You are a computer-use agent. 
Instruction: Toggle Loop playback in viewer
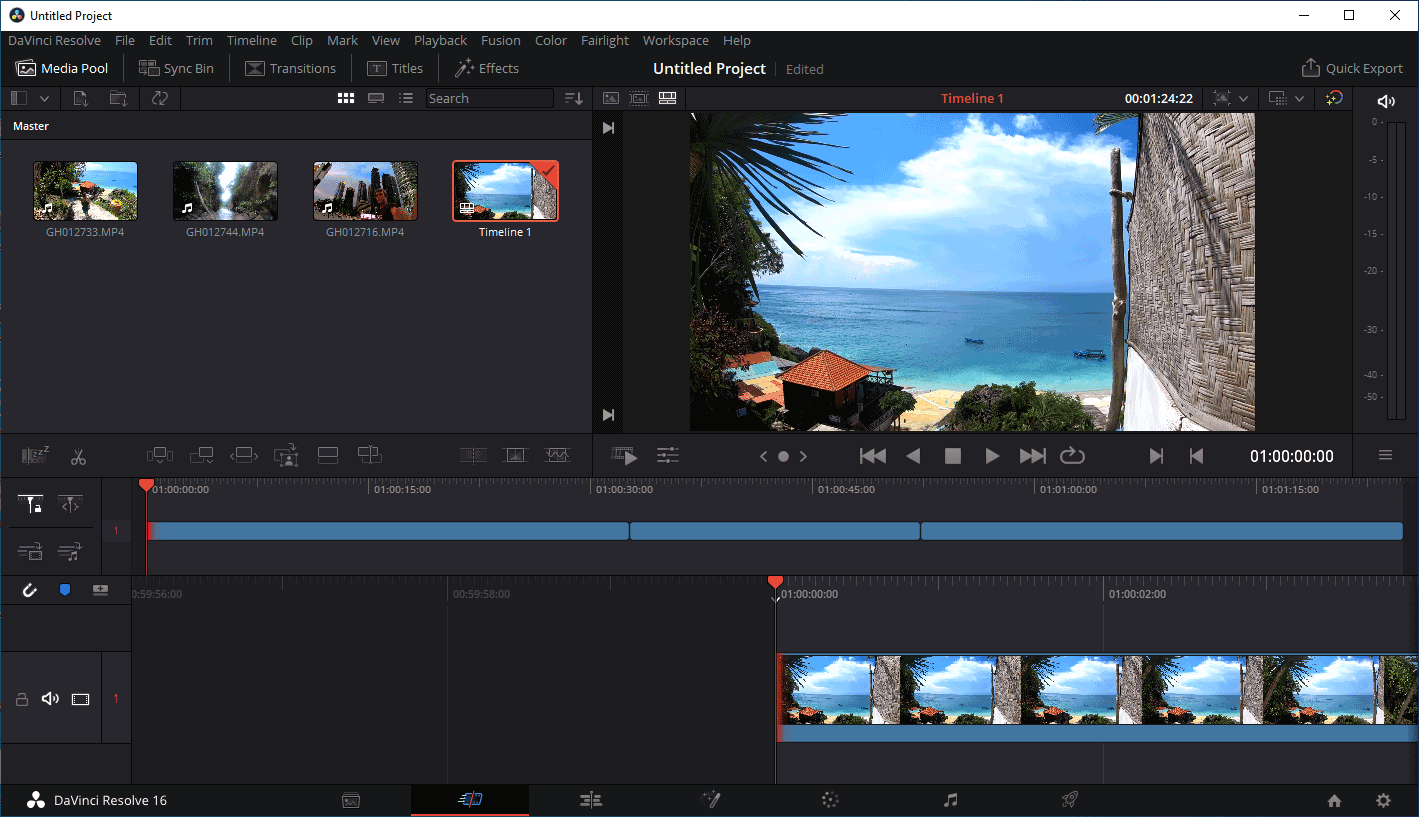1072,456
